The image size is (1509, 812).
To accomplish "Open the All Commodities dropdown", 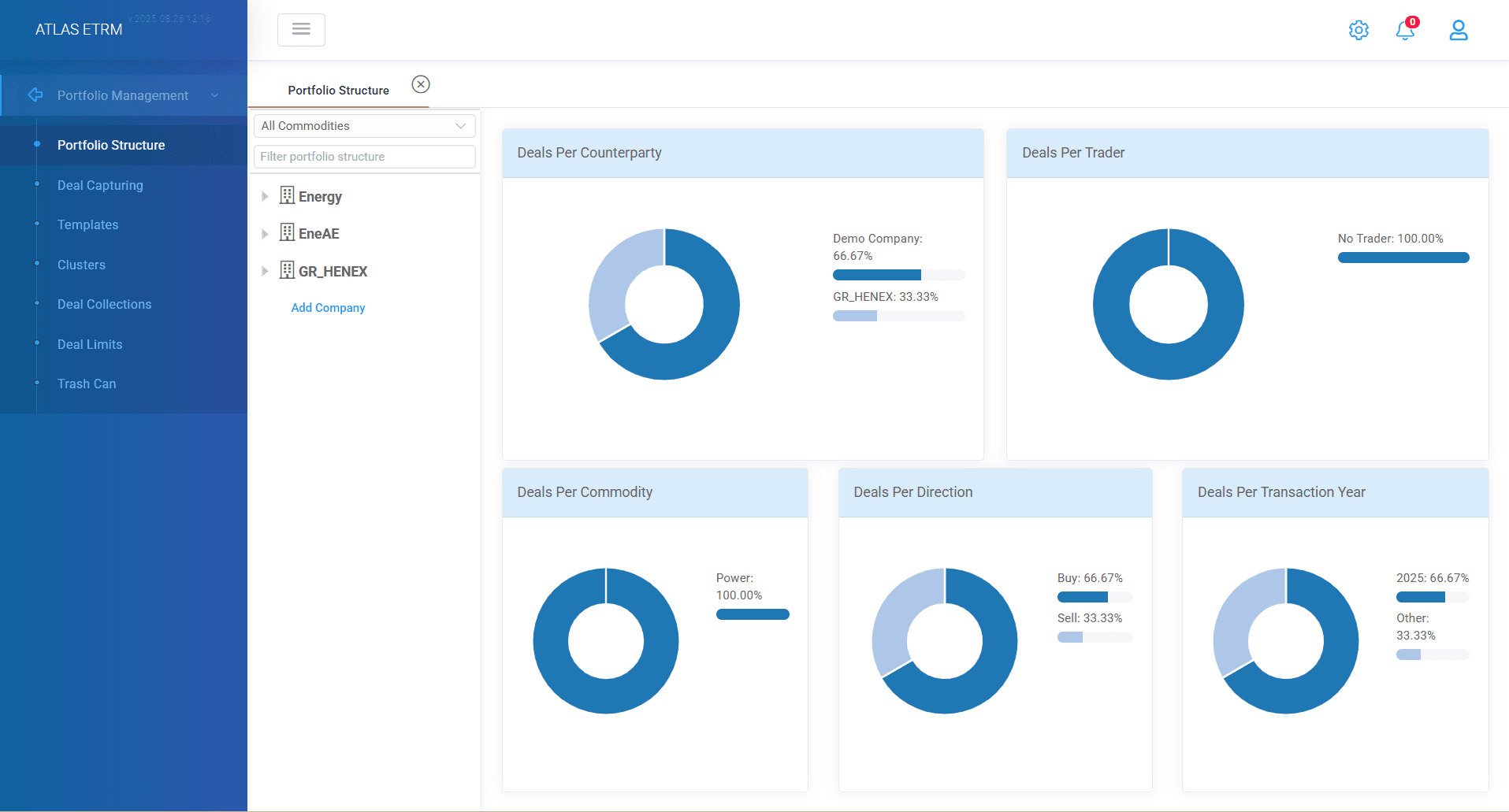I will (365, 126).
